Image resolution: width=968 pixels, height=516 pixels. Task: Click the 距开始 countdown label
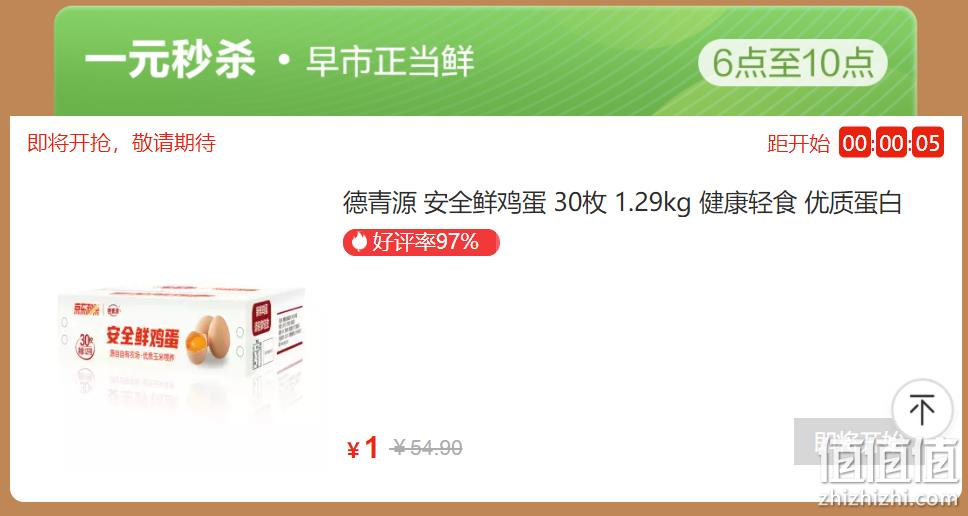(798, 144)
